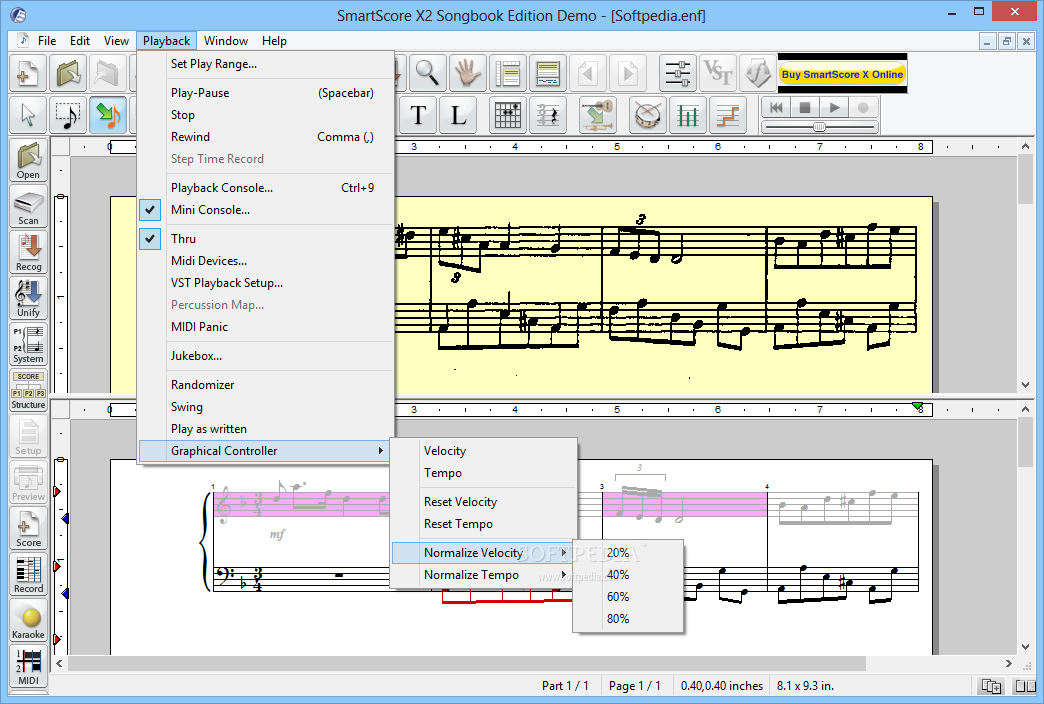The image size is (1044, 704).
Task: Select Swing menu item
Action: tap(266, 406)
